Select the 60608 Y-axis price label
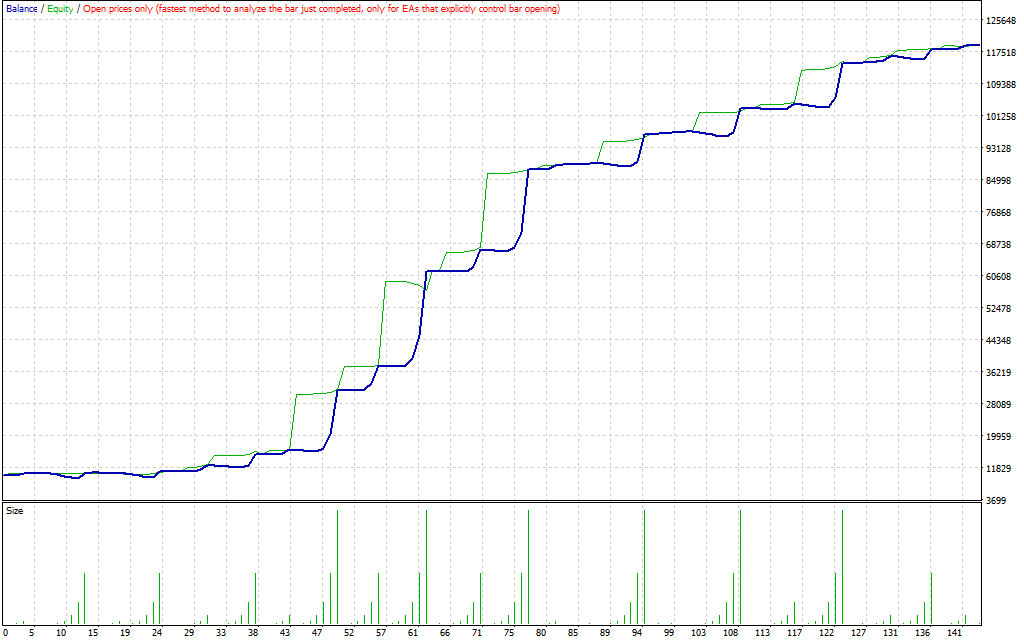 [x=1000, y=276]
